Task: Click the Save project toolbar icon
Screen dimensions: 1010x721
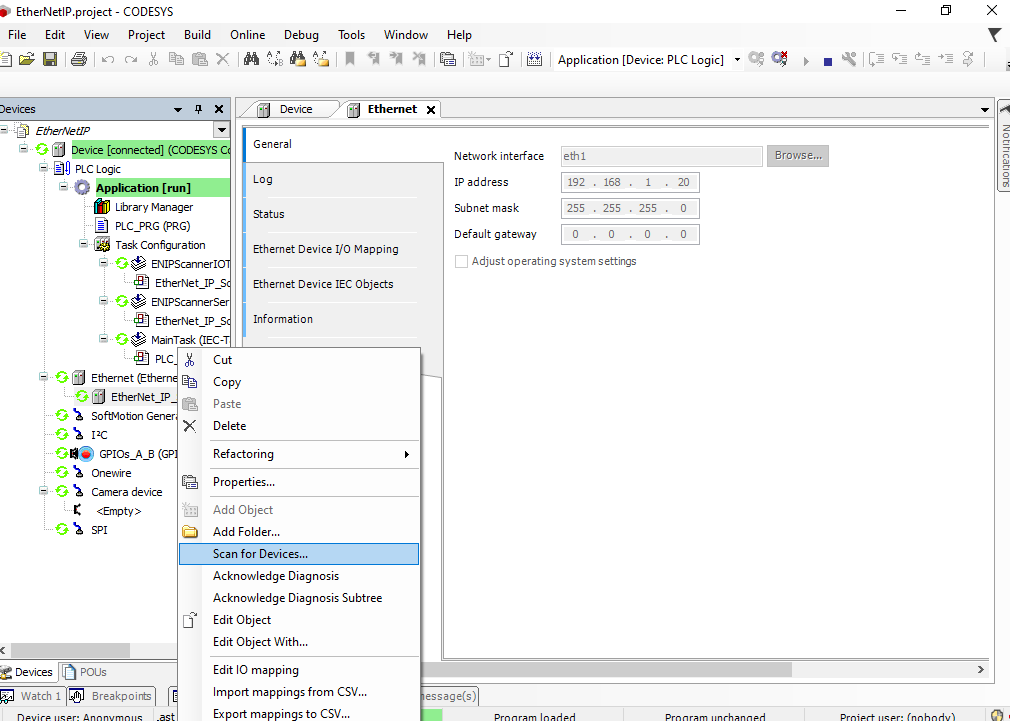Action: tap(49, 60)
